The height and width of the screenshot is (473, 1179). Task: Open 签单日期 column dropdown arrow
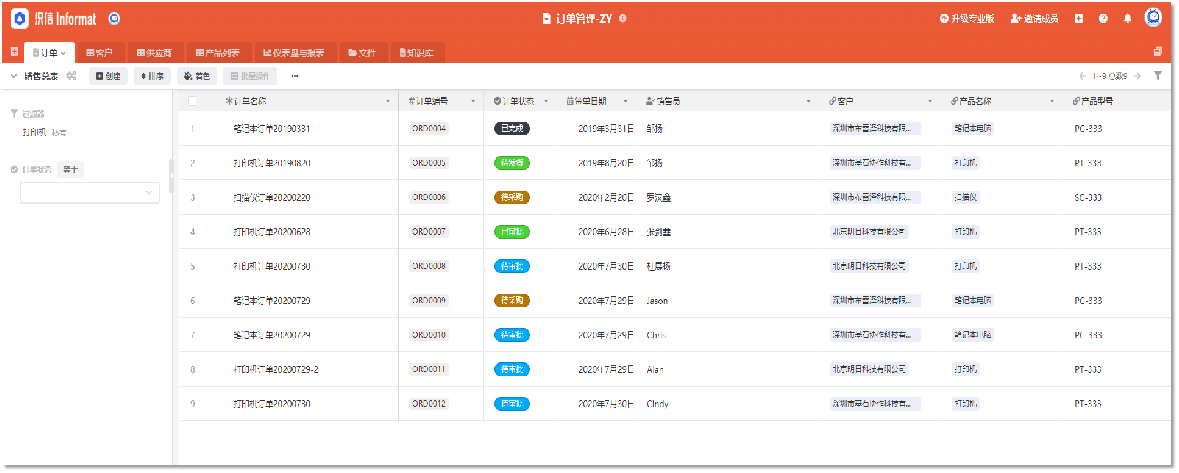click(626, 102)
